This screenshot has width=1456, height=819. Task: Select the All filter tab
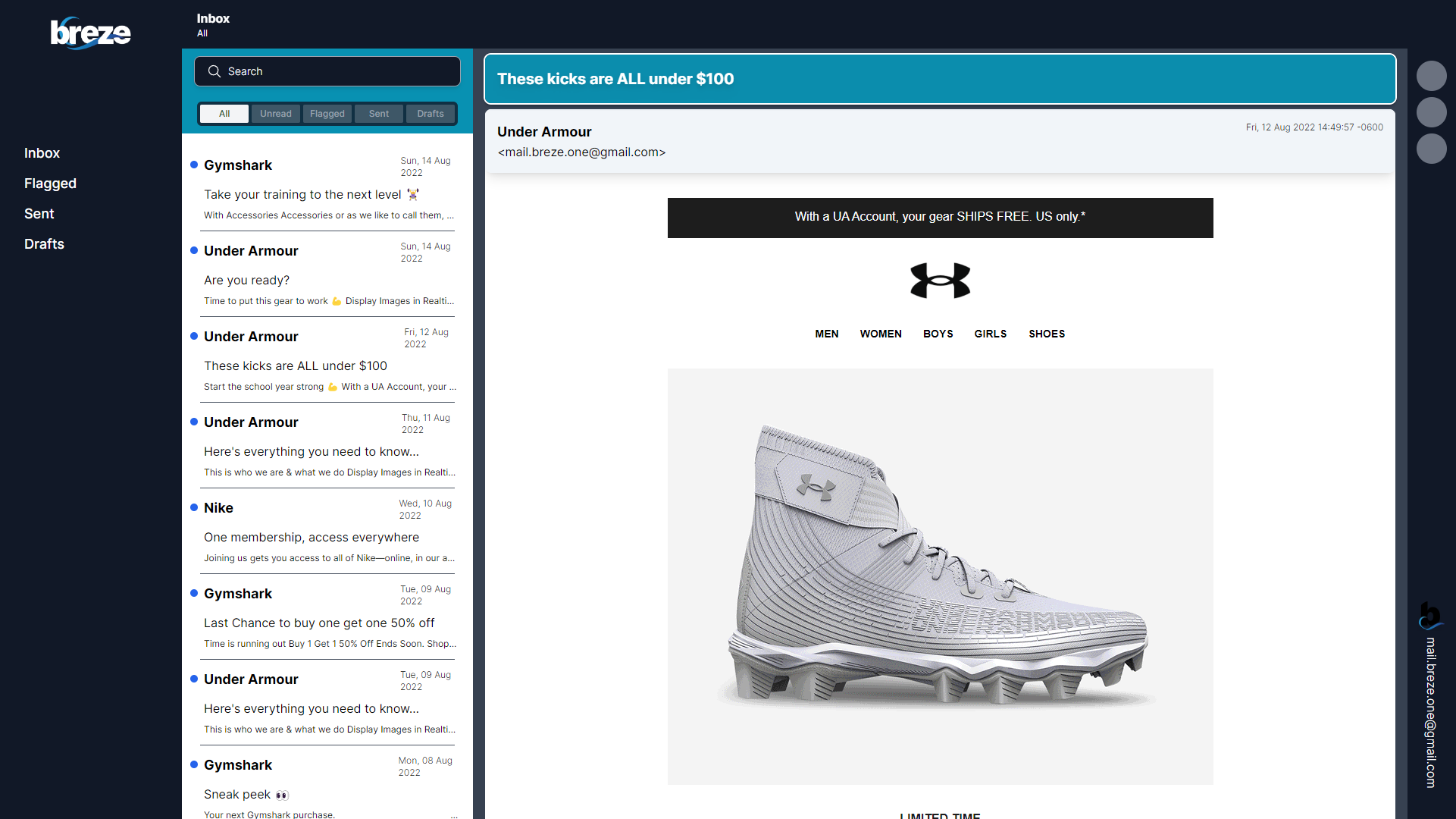[x=224, y=114]
